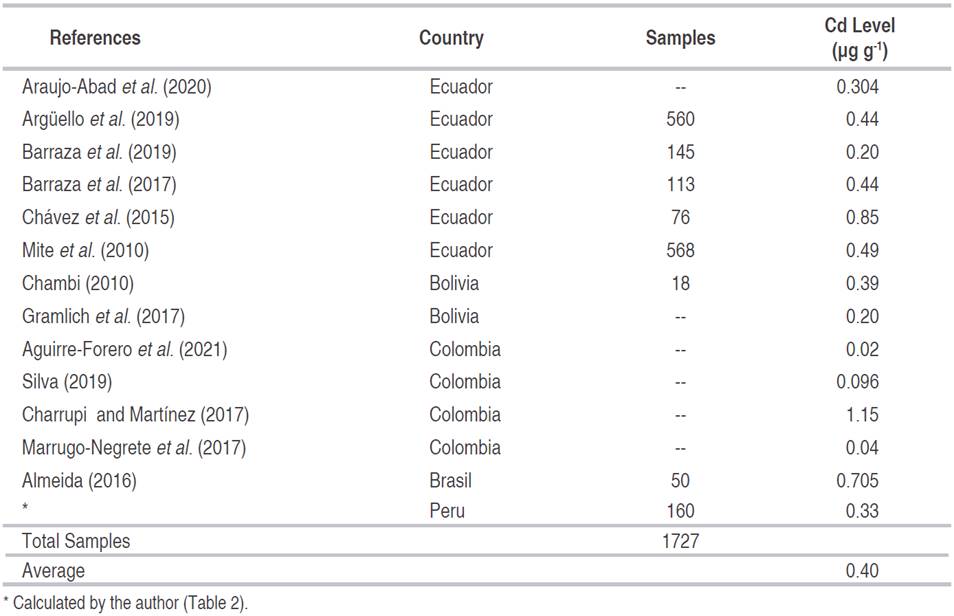Image resolution: width=954 pixels, height=616 pixels.
Task: Select the Gramlich et al. (2017) reference
Action: tap(103, 316)
